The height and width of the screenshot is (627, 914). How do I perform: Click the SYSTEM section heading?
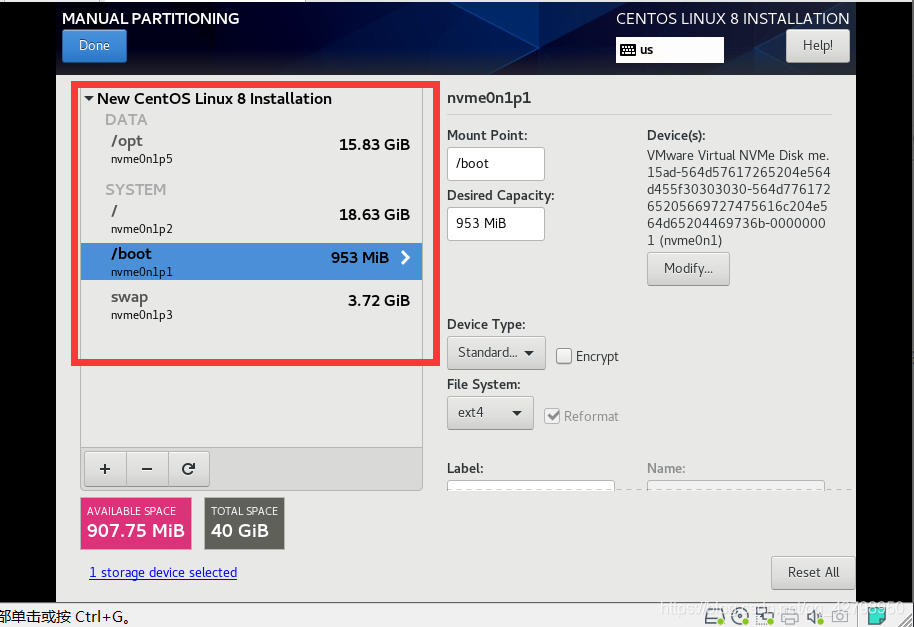point(136,189)
